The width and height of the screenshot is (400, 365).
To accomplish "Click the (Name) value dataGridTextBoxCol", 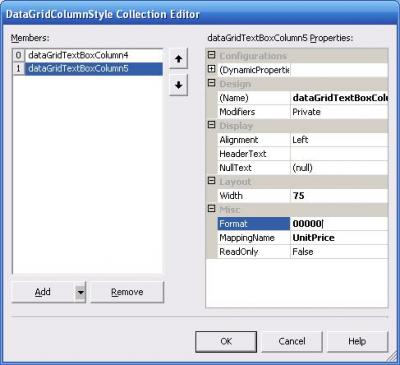I will 339,98.
